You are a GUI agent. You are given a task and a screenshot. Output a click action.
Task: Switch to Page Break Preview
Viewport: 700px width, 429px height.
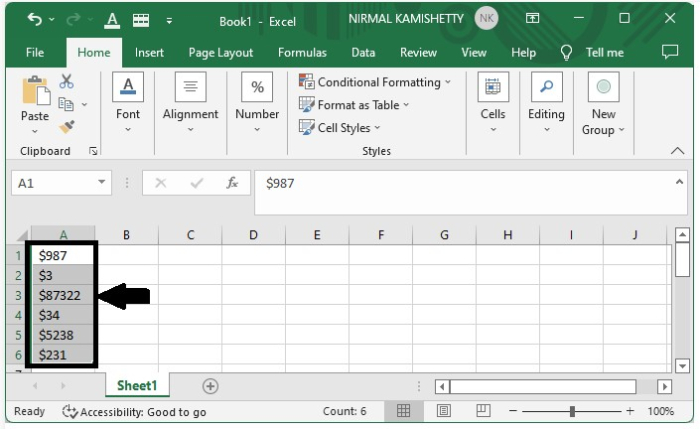point(483,411)
